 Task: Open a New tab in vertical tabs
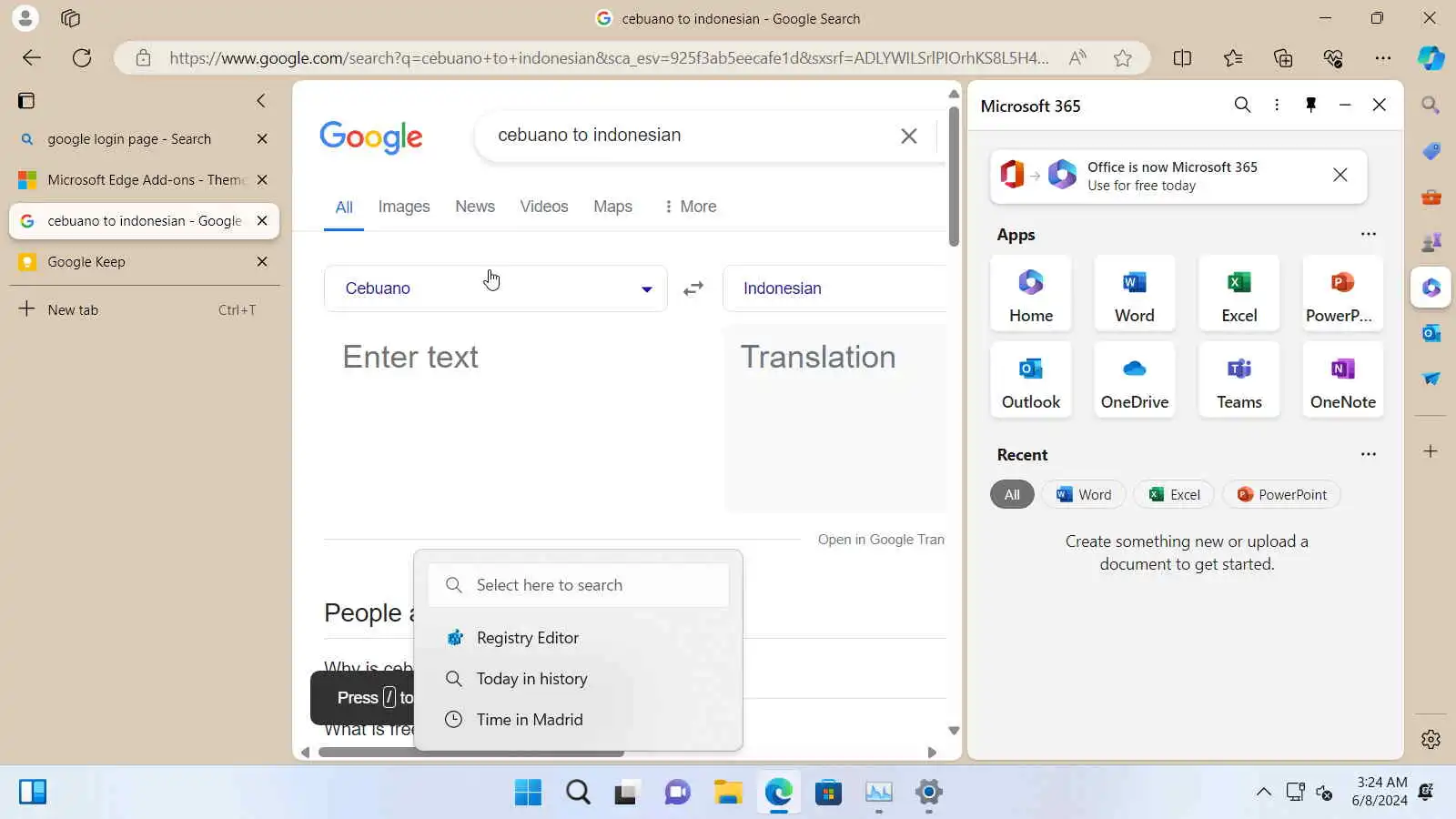145,309
